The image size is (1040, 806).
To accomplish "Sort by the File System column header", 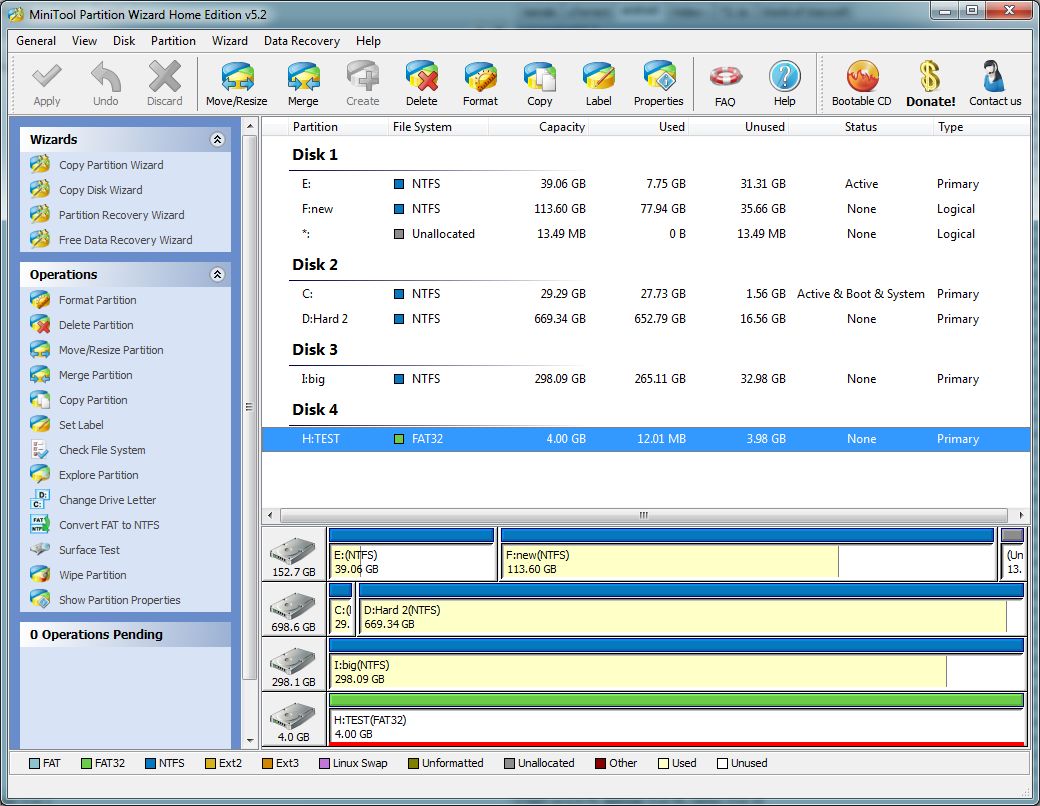I will [438, 127].
